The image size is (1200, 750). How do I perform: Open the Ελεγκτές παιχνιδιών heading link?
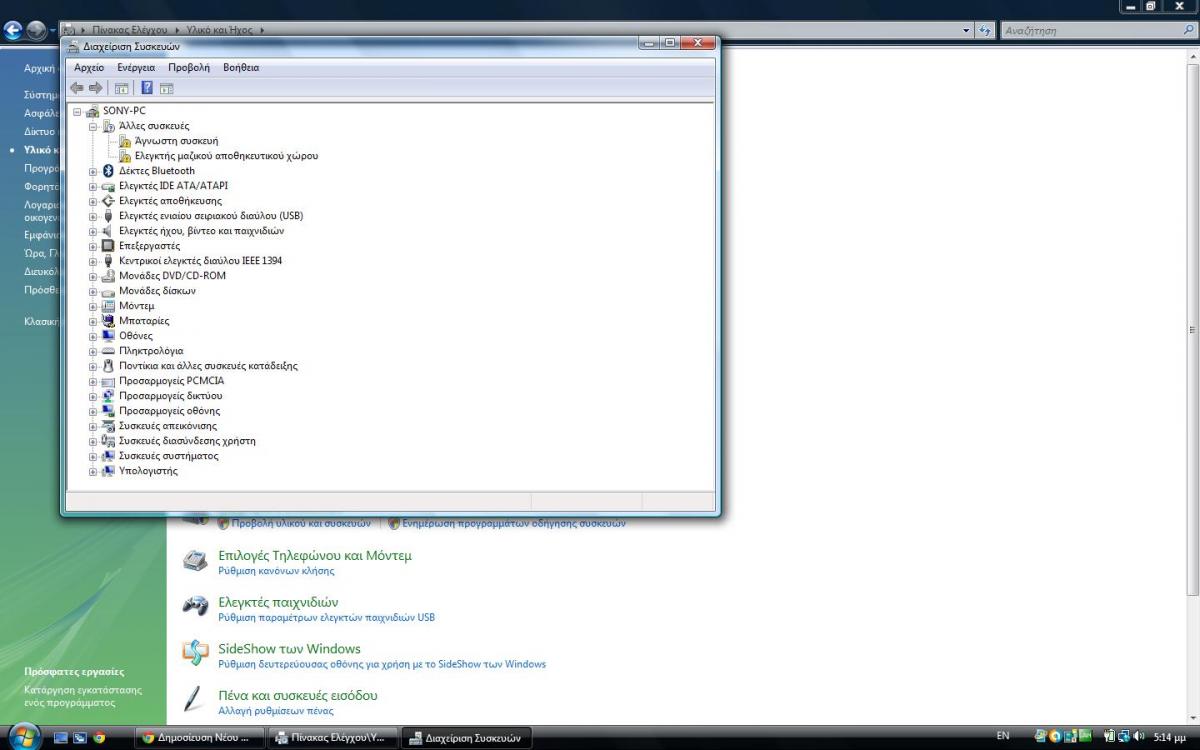[278, 602]
